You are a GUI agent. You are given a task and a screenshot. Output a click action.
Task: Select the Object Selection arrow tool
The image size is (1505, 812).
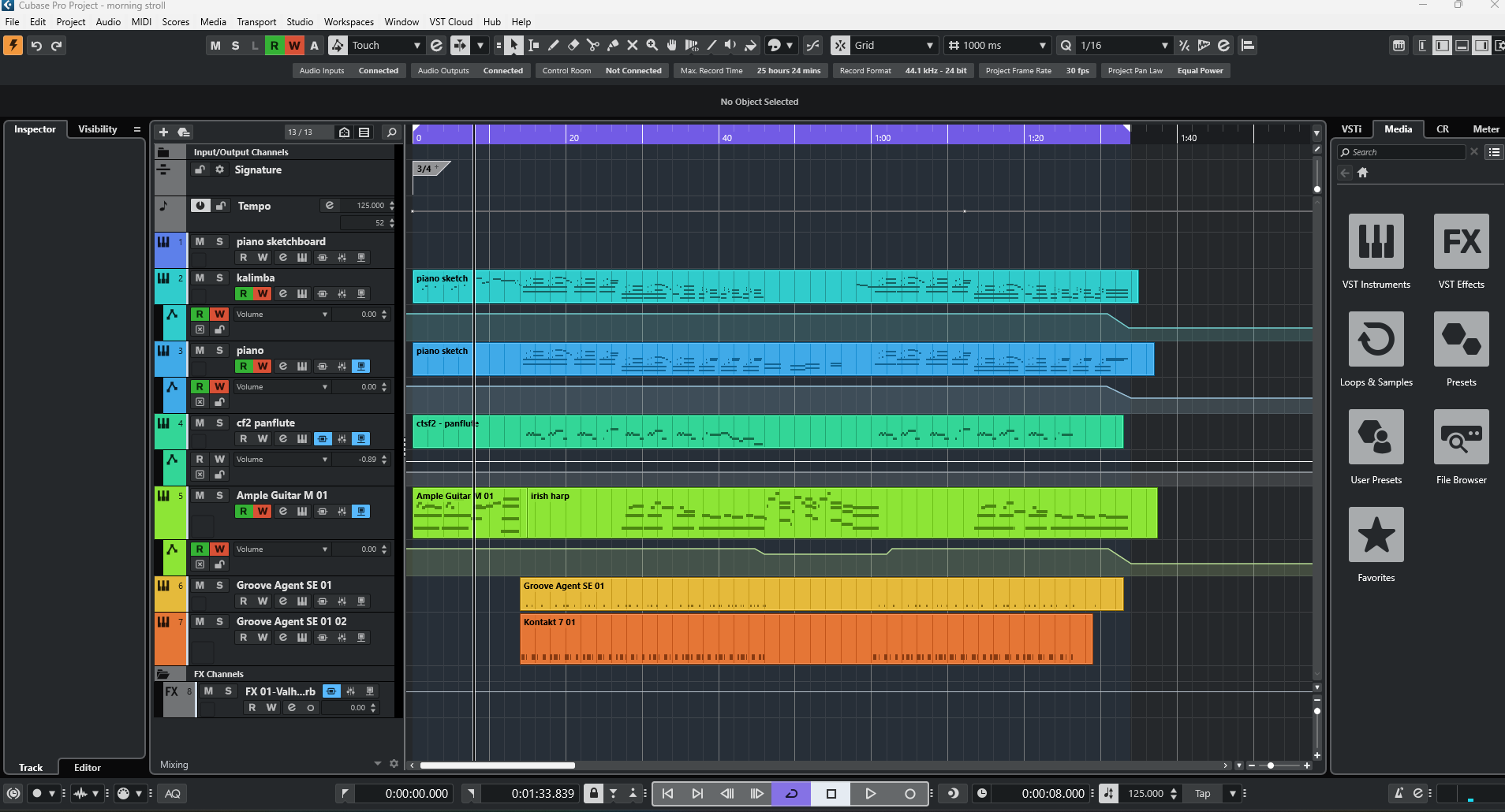coord(513,46)
